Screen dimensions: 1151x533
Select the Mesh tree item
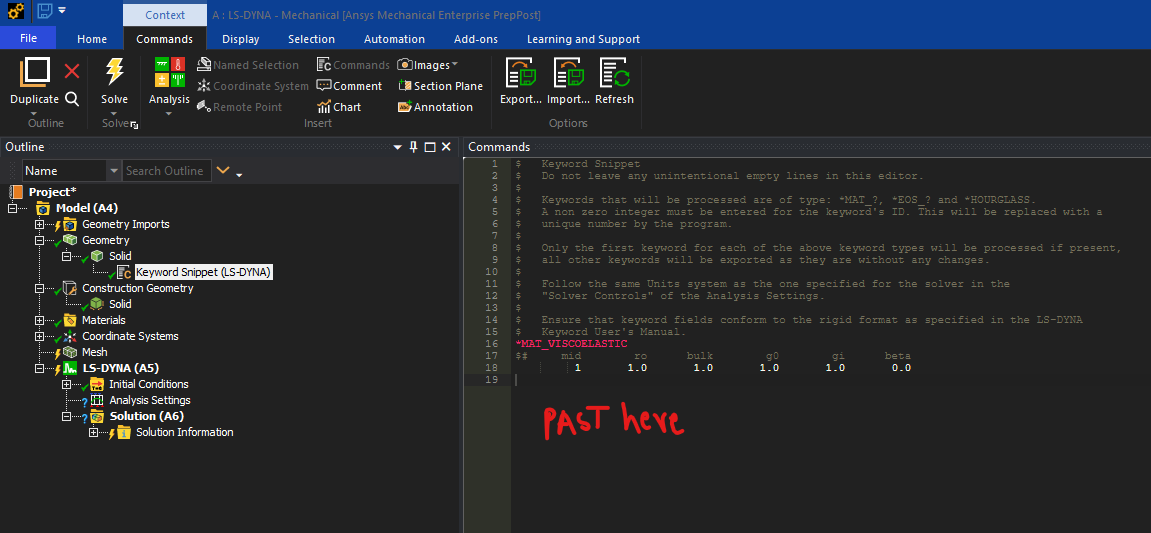point(95,352)
